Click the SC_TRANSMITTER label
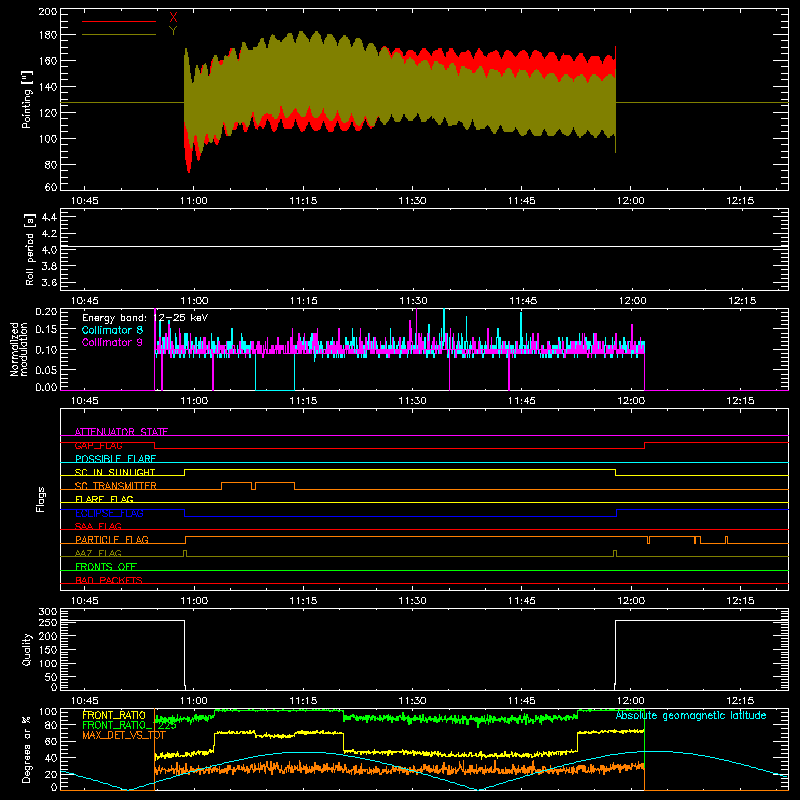 (115, 486)
